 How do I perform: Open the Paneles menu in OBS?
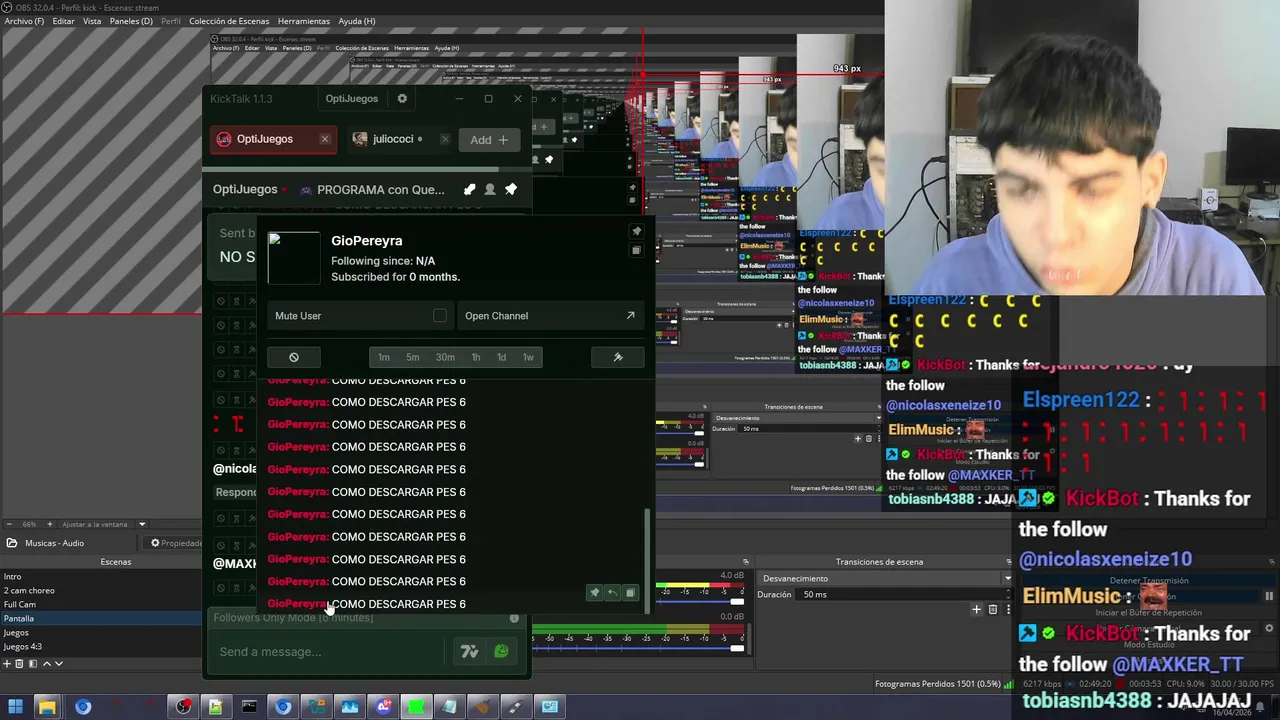(x=131, y=21)
